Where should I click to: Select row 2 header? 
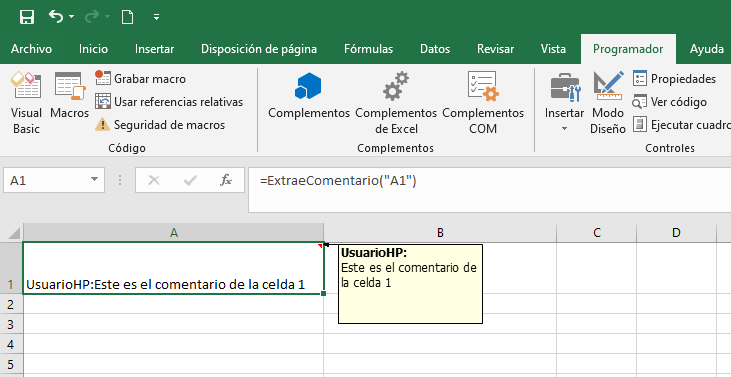point(11,304)
